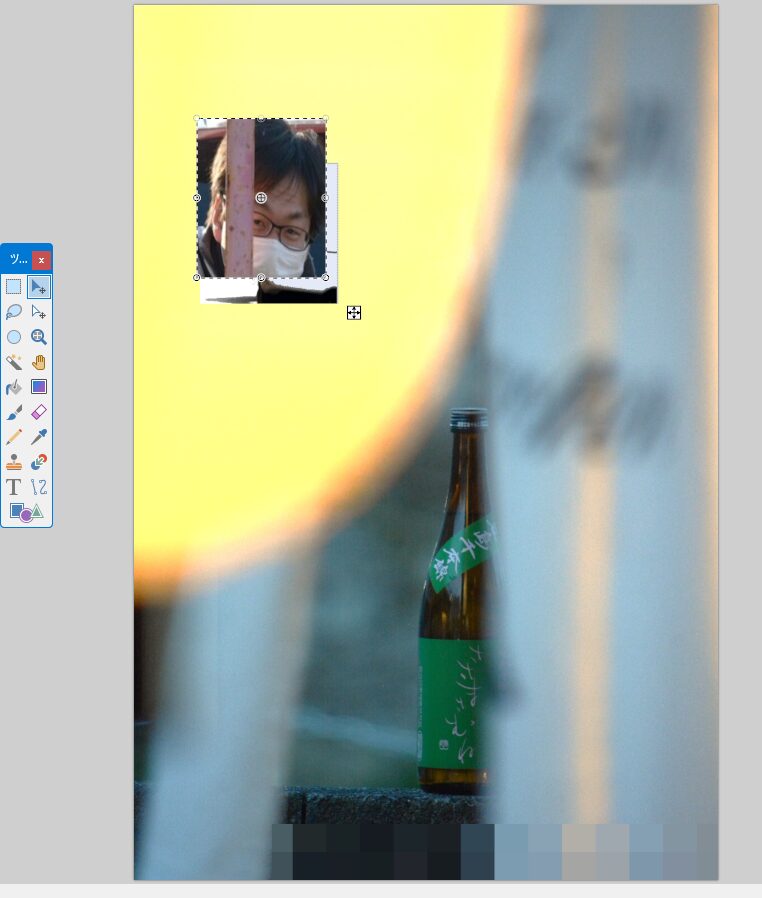762x898 pixels.
Task: Pick the Paintbrush tool
Action: pos(14,412)
